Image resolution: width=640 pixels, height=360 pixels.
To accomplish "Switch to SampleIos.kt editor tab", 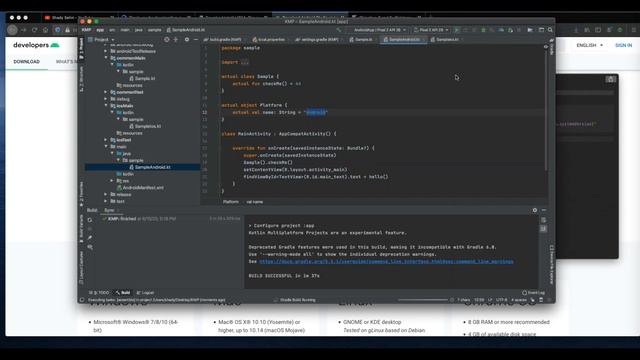I will (x=445, y=40).
